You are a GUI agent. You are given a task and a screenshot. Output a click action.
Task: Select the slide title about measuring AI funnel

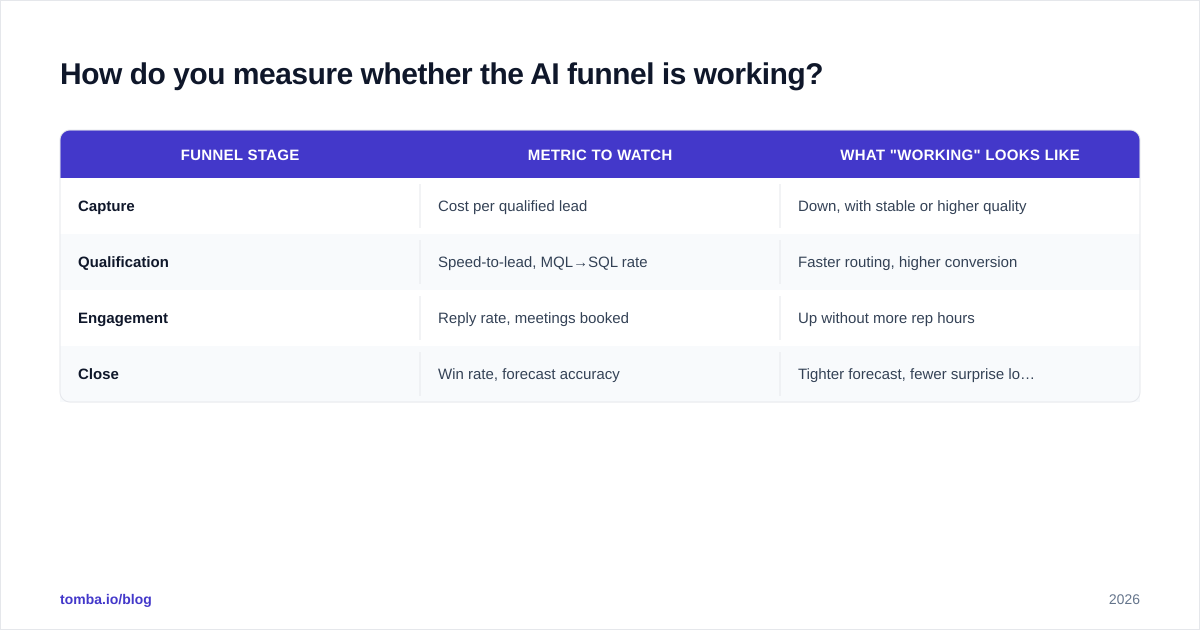coord(441,74)
